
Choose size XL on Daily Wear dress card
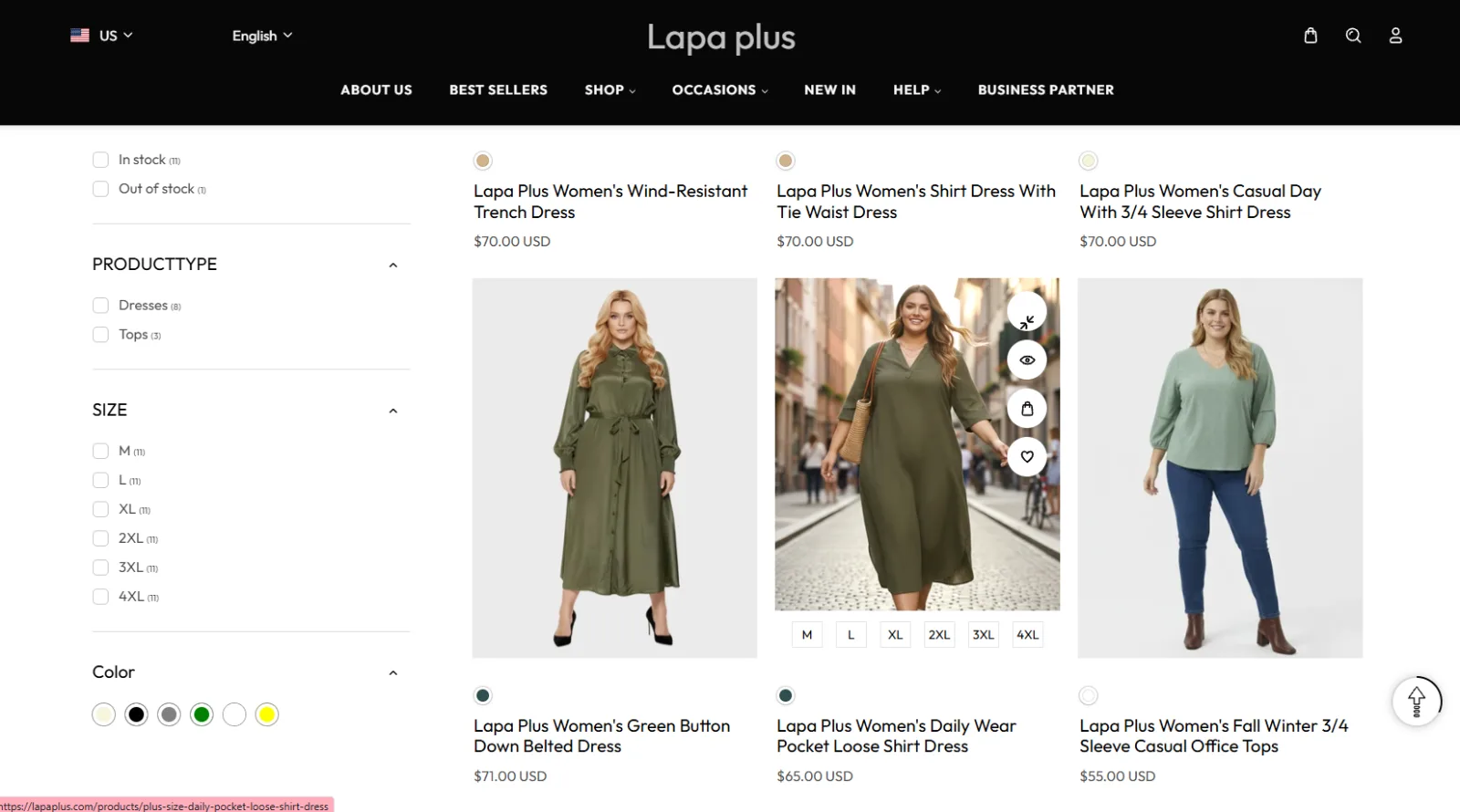pyautogui.click(x=895, y=635)
